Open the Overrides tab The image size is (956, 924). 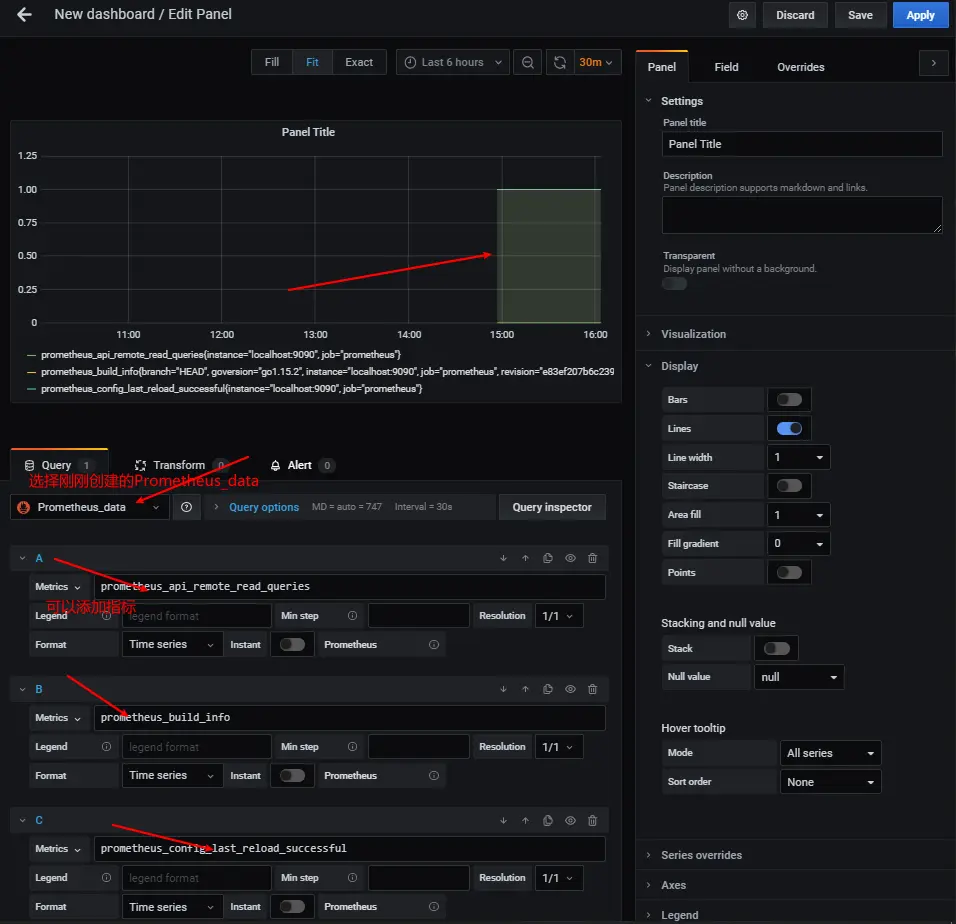pos(801,67)
